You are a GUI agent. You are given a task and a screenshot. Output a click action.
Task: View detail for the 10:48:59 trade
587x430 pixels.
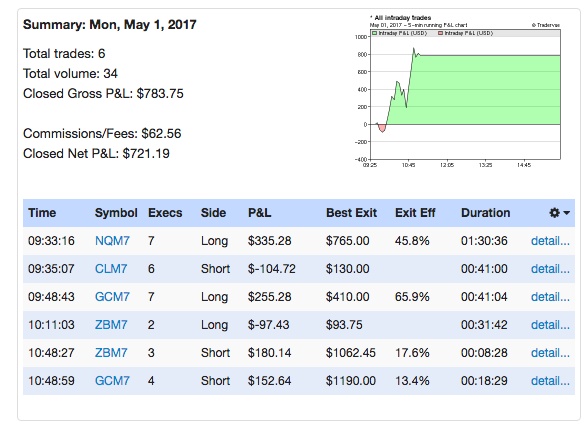pyautogui.click(x=550, y=381)
